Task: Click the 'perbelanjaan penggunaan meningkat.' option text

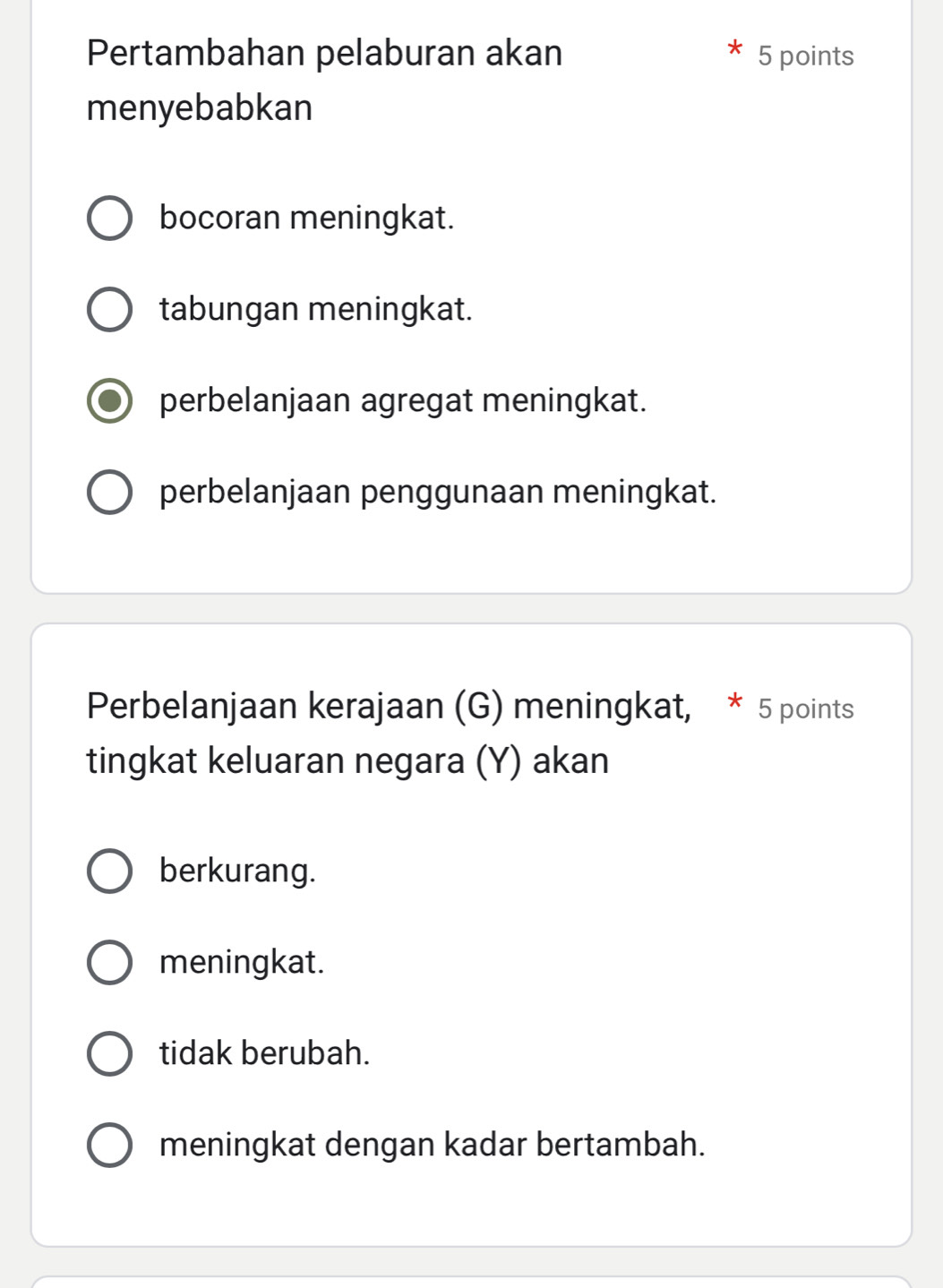Action: click(x=438, y=492)
